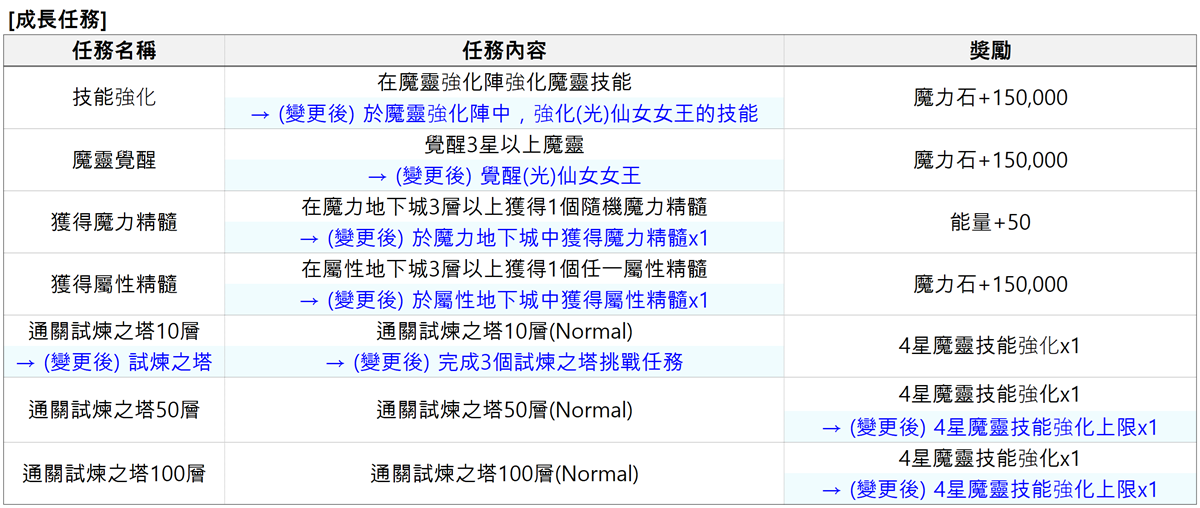This screenshot has width=1200, height=508.
Task: Select the 獲得屬性精髓 task name cell
Action: [114, 284]
